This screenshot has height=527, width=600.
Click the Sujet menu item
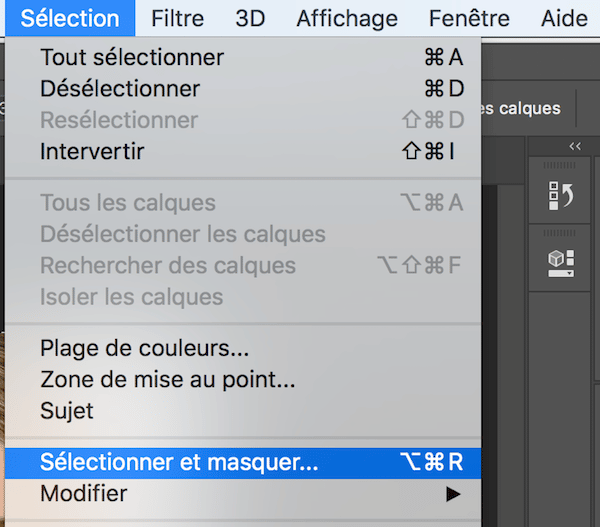coord(67,411)
